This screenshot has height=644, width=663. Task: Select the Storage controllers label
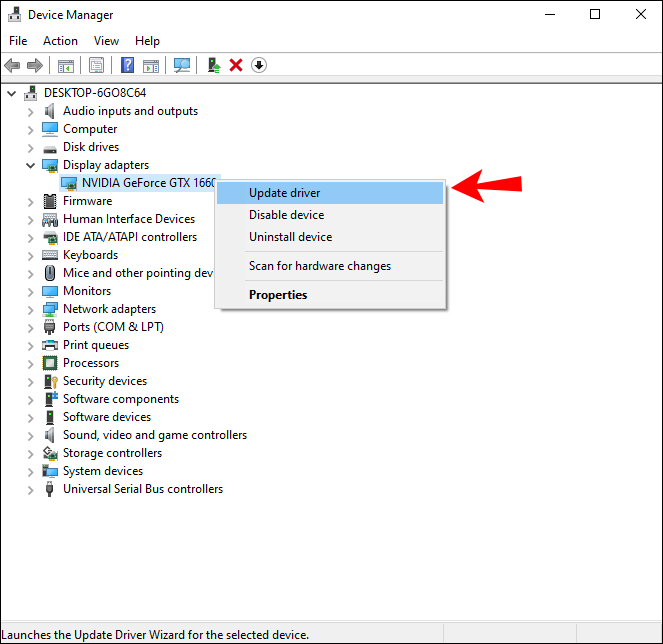tap(112, 453)
